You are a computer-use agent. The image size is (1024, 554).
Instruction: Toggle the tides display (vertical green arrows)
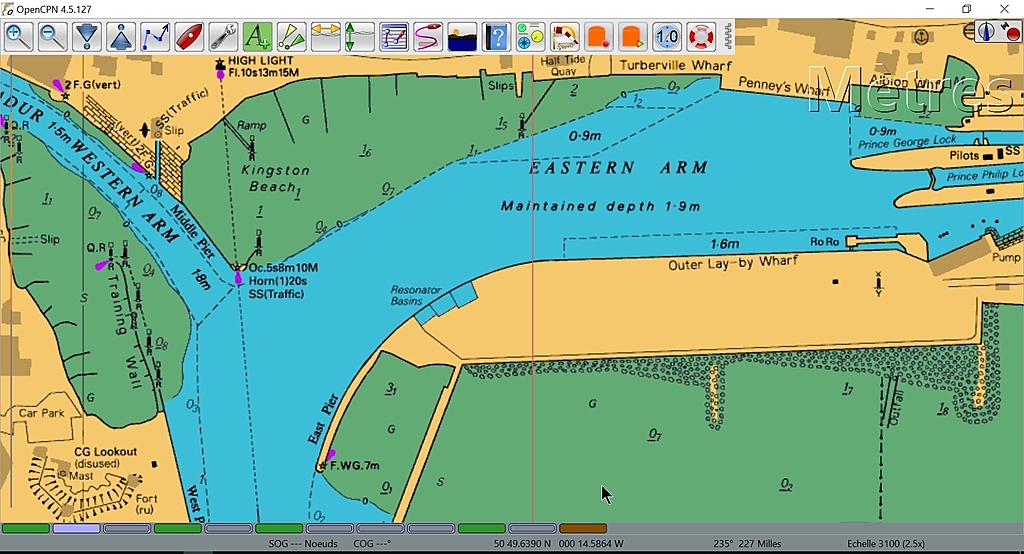pyautogui.click(x=359, y=37)
